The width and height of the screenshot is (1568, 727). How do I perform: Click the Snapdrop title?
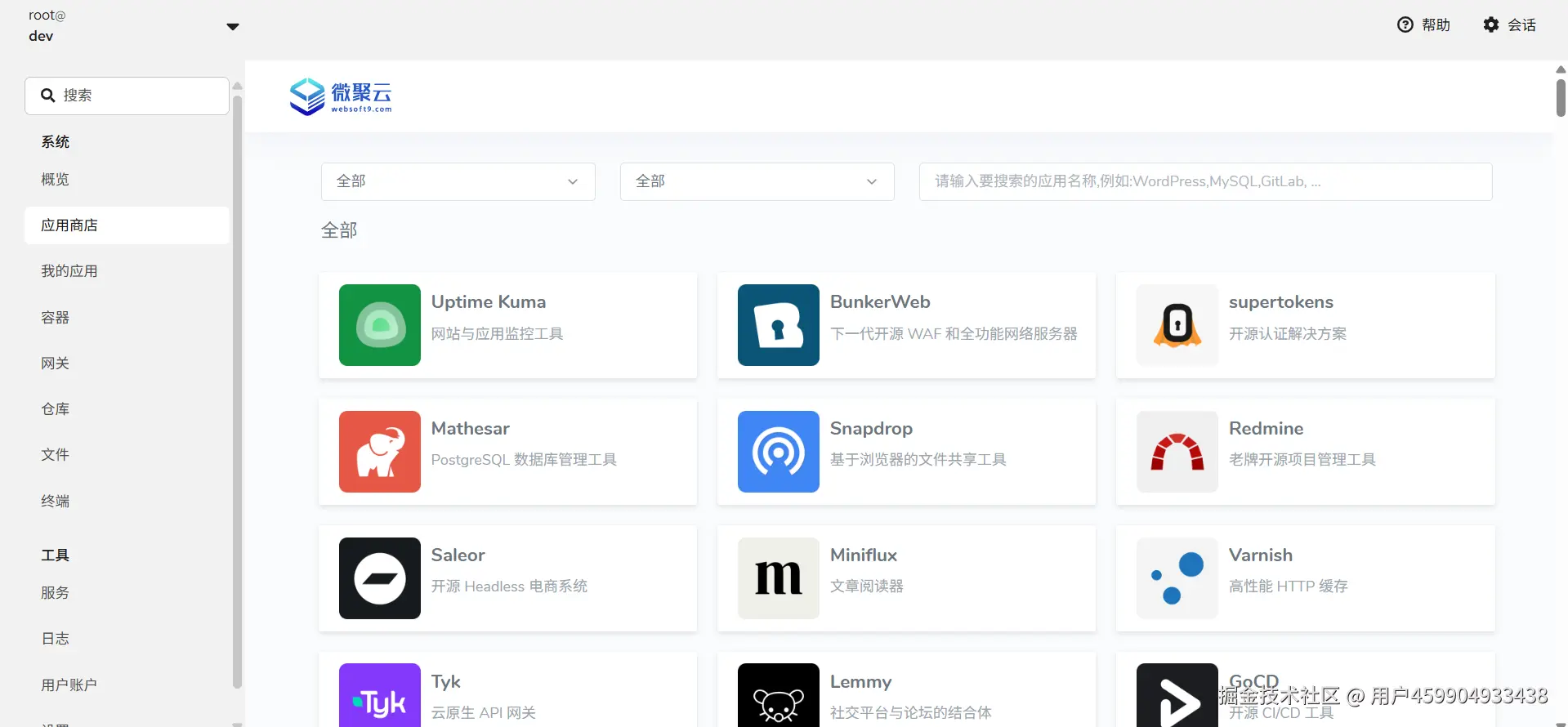[871, 428]
